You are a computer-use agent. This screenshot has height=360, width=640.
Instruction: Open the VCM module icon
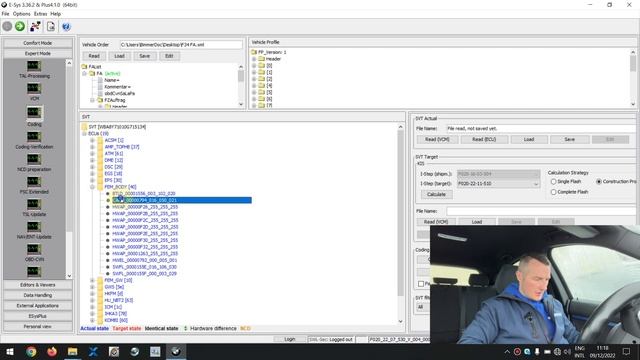click(x=34, y=88)
